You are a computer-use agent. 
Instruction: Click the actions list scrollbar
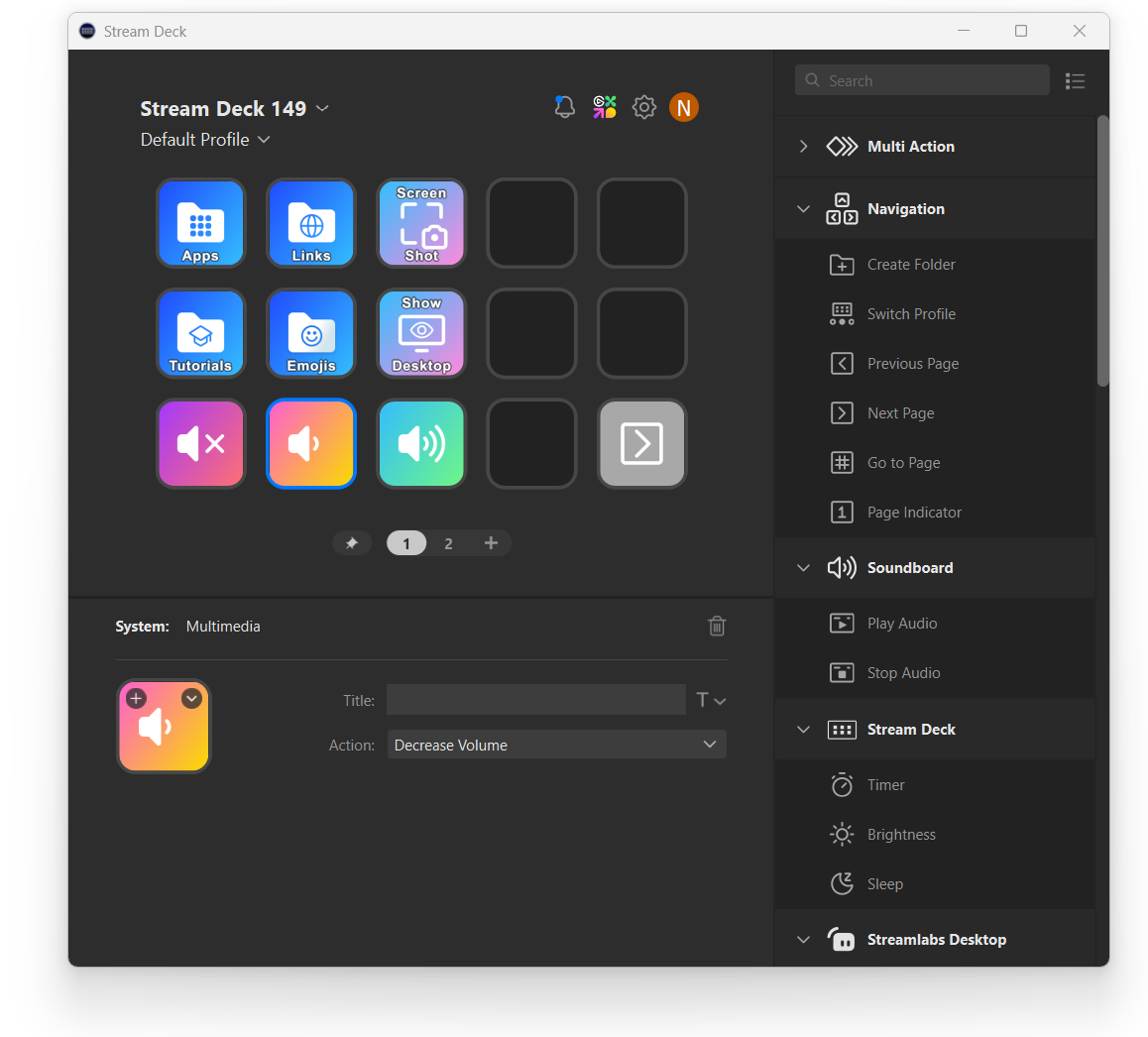1102,251
